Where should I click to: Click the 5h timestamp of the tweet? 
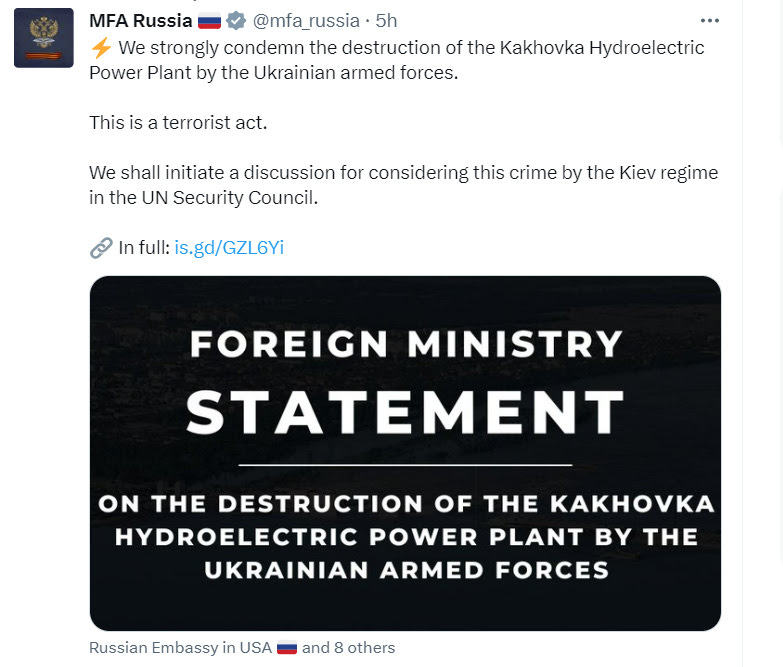pyautogui.click(x=386, y=21)
